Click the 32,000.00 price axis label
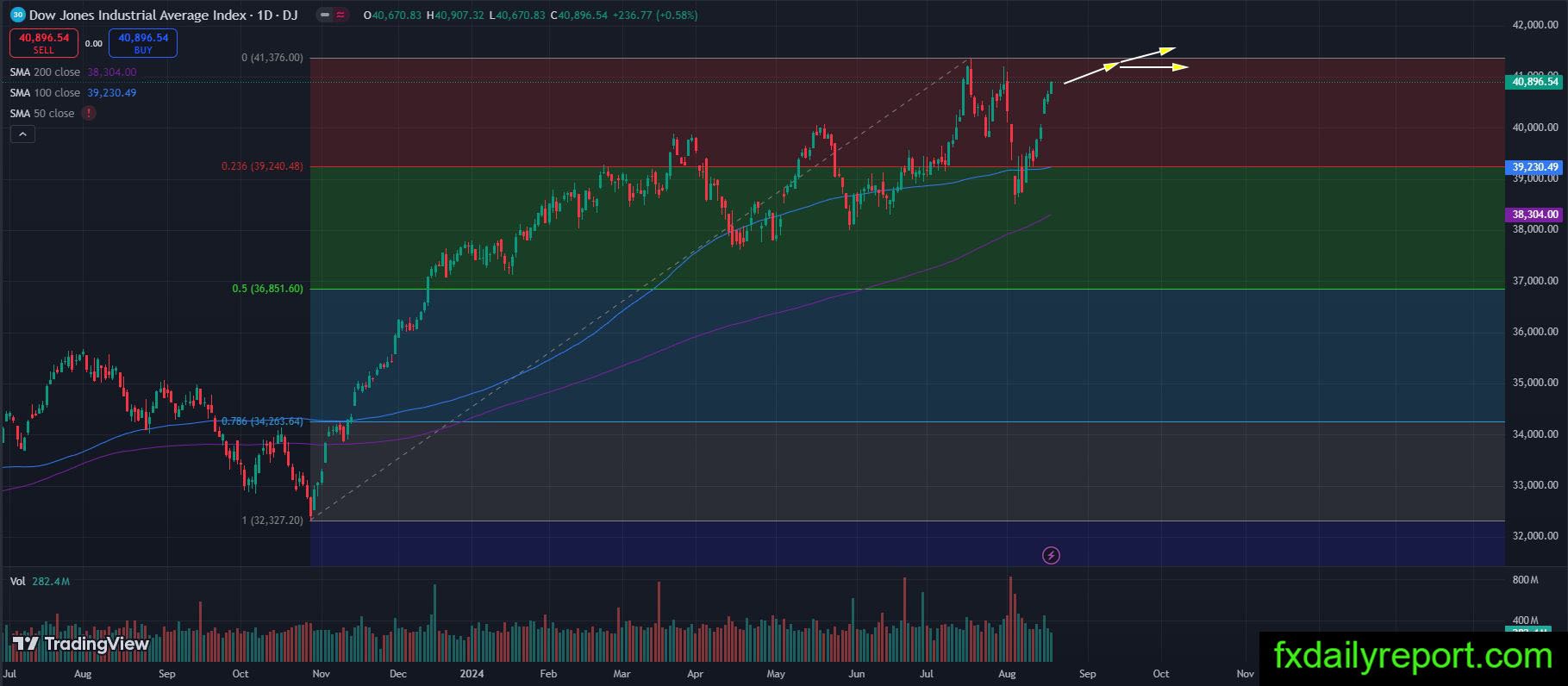1568x686 pixels. 1535,536
